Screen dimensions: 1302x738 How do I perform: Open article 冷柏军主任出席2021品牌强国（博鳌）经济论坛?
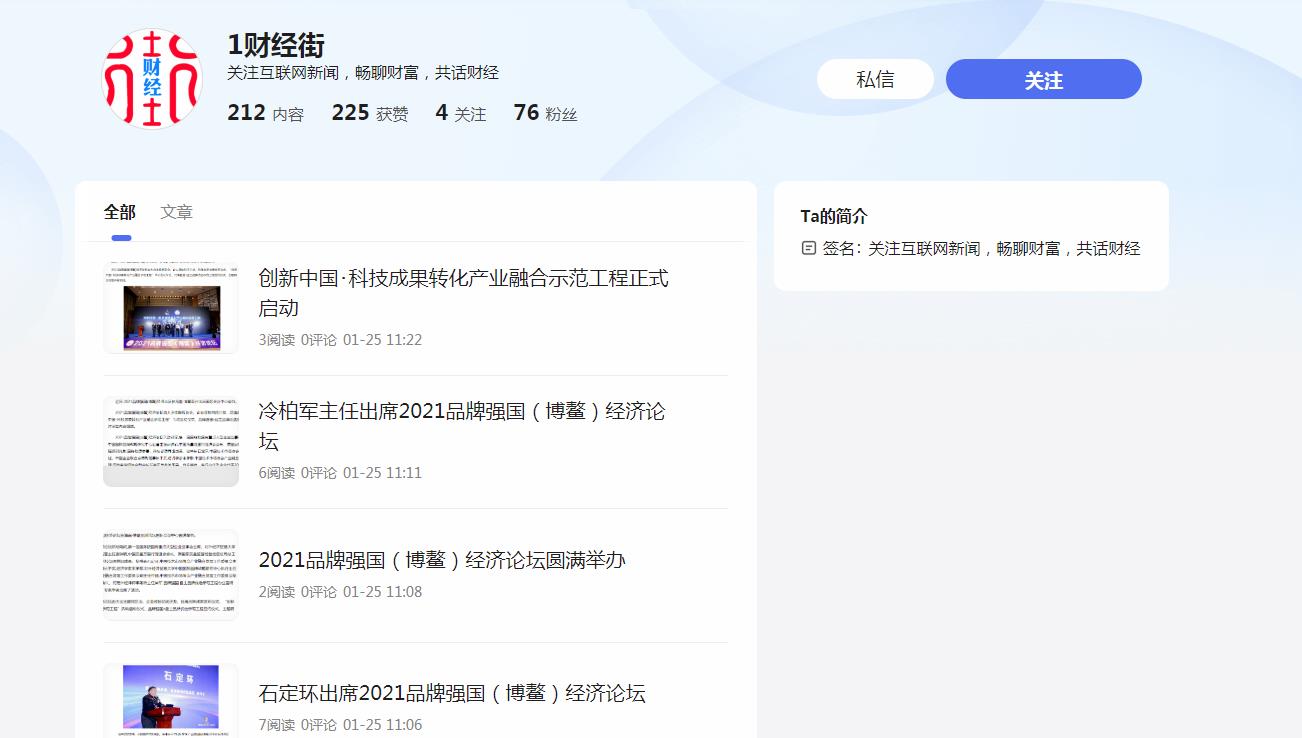coord(462,426)
